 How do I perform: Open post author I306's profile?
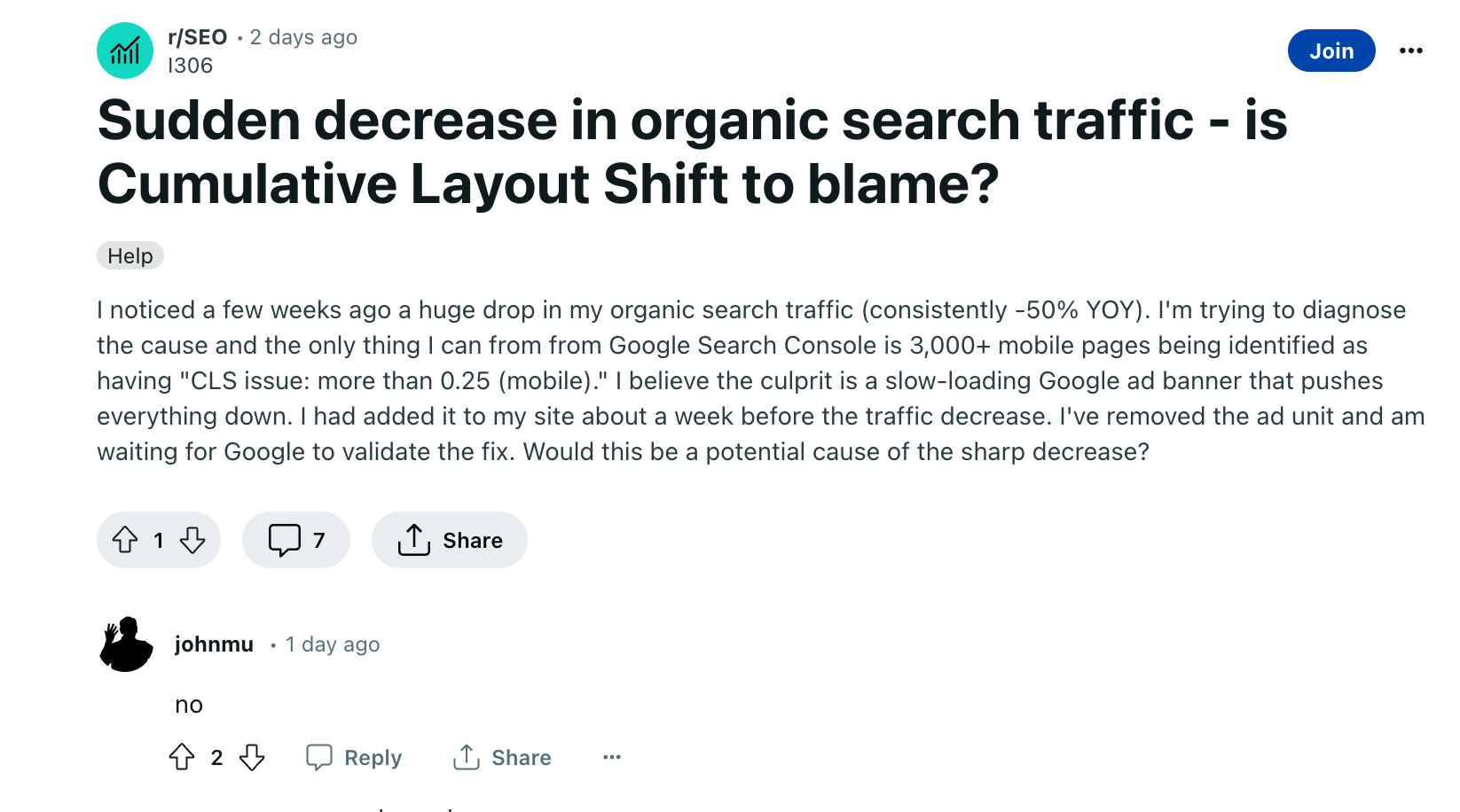coord(190,66)
